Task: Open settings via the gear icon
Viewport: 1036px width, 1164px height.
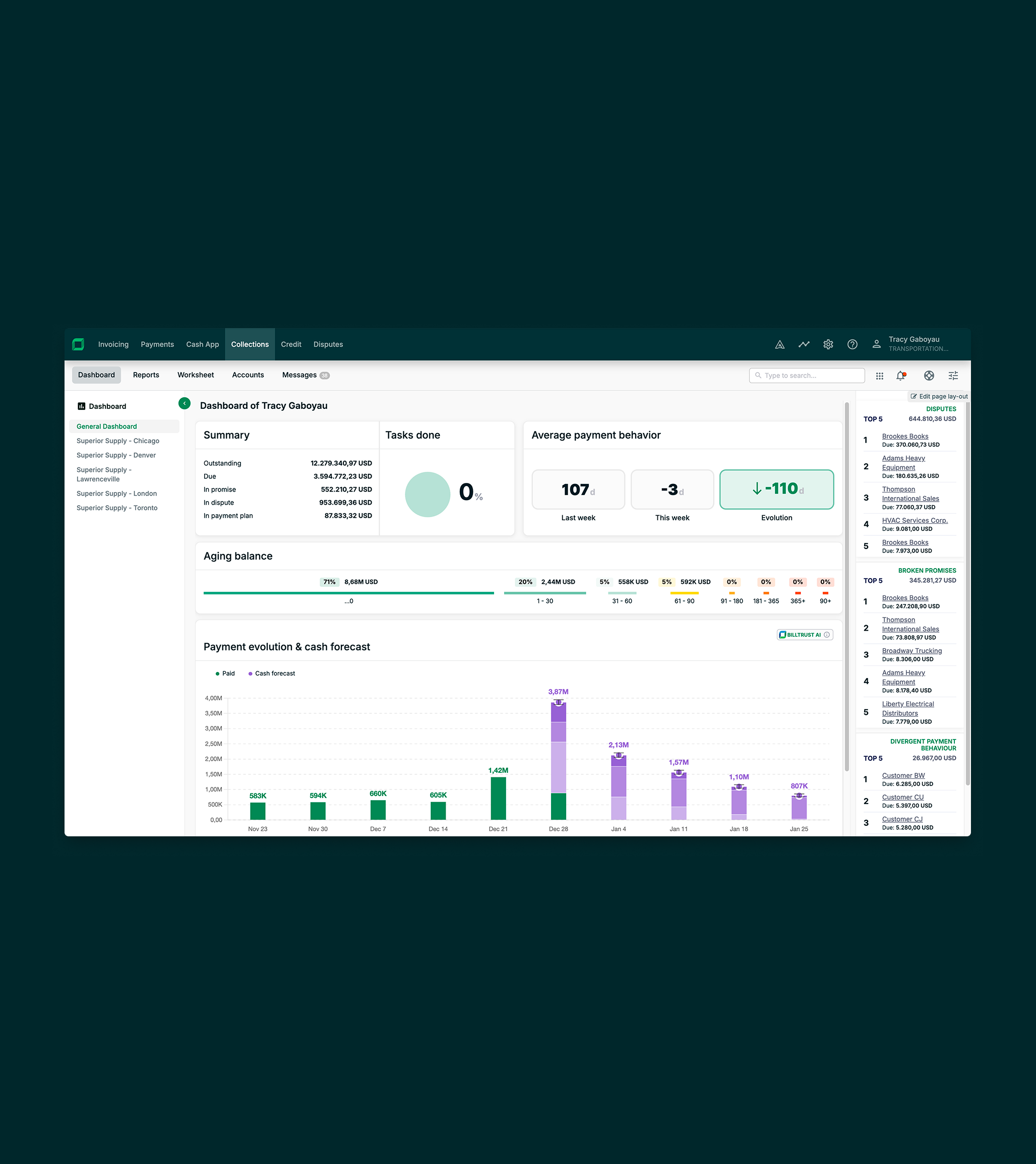Action: 828,344
